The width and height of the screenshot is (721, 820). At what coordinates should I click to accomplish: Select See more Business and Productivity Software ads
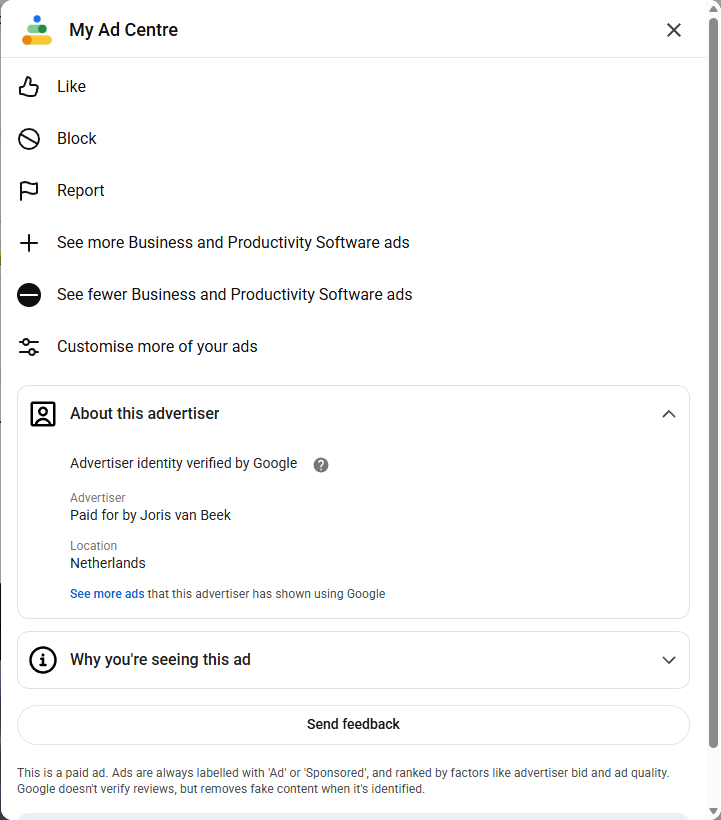point(233,243)
